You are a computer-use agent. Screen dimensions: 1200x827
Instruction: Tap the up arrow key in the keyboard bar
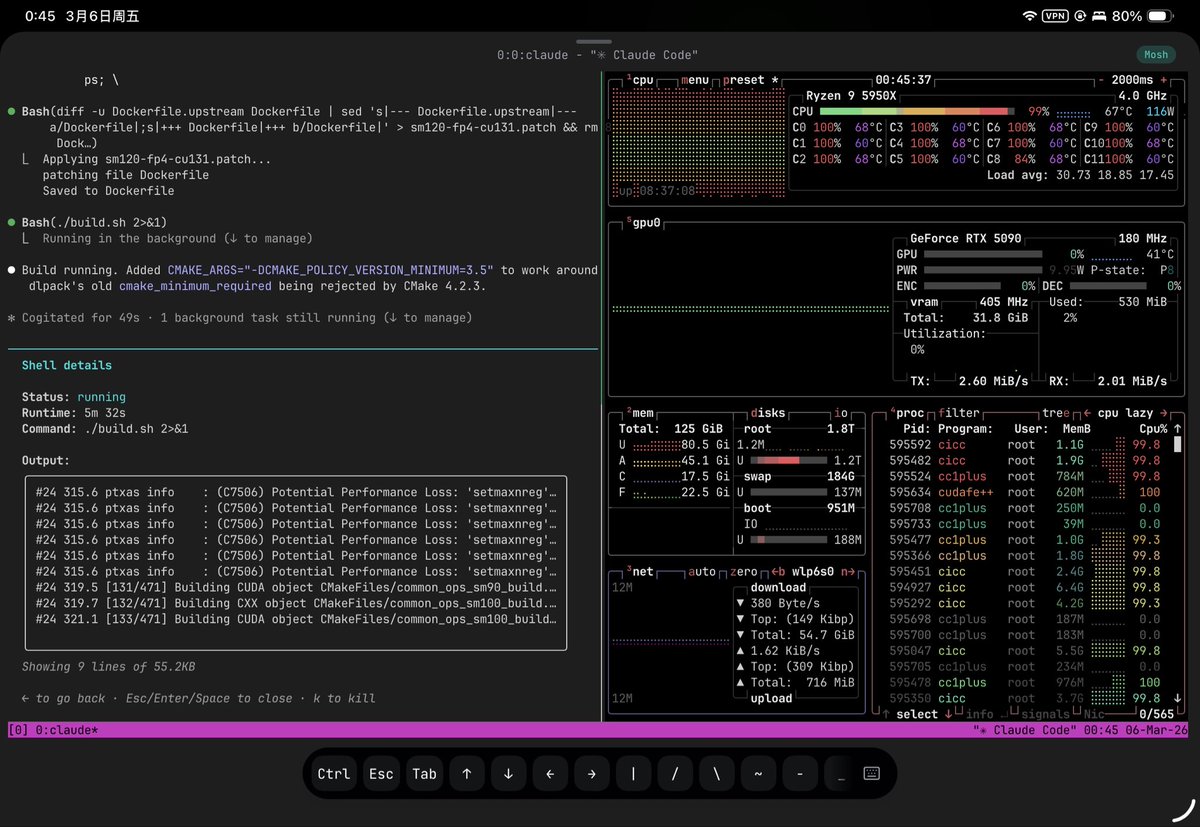(x=467, y=773)
